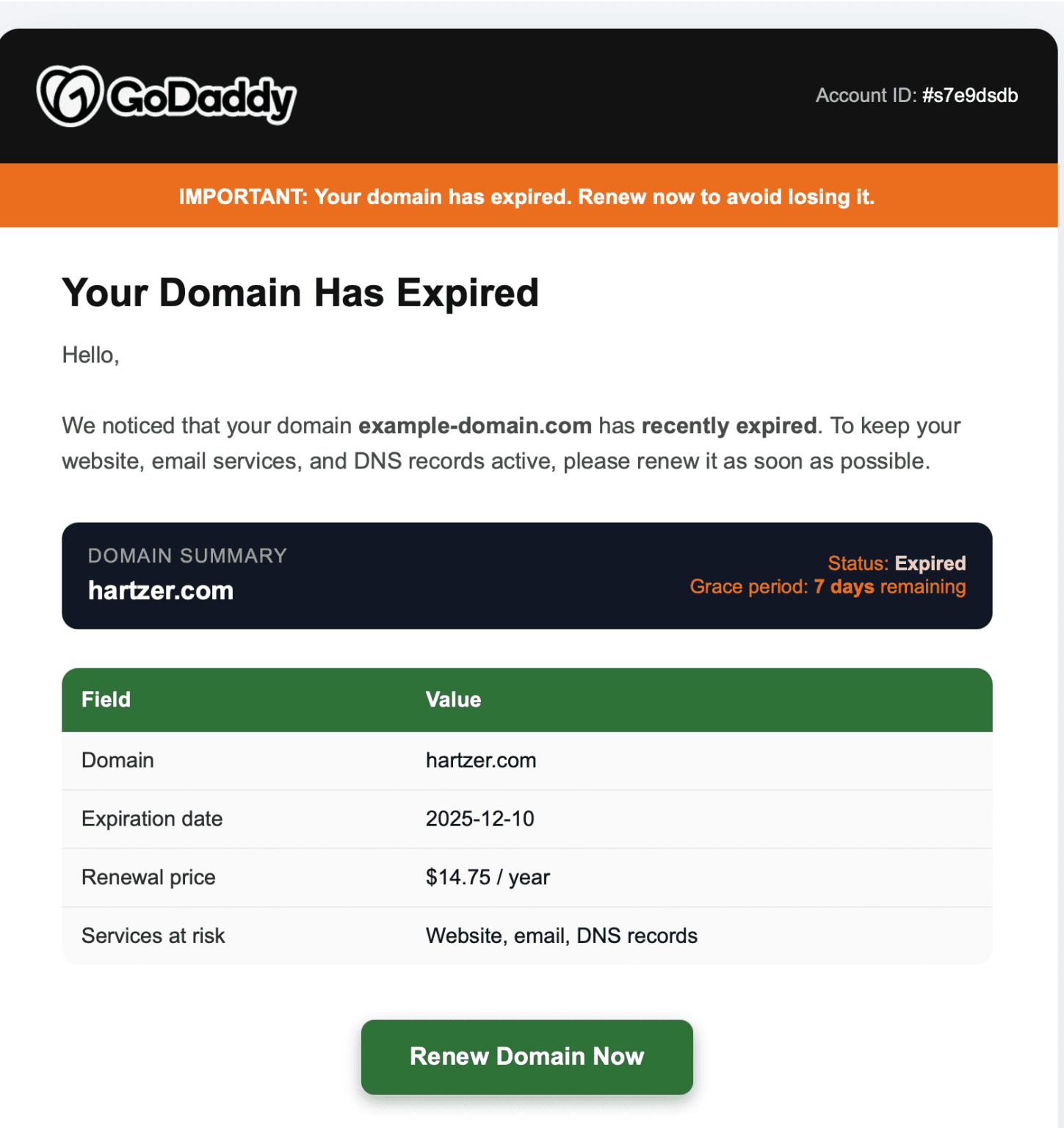The height and width of the screenshot is (1128, 1064).
Task: Click the renewal price $14.75 / year
Action: pyautogui.click(x=487, y=877)
